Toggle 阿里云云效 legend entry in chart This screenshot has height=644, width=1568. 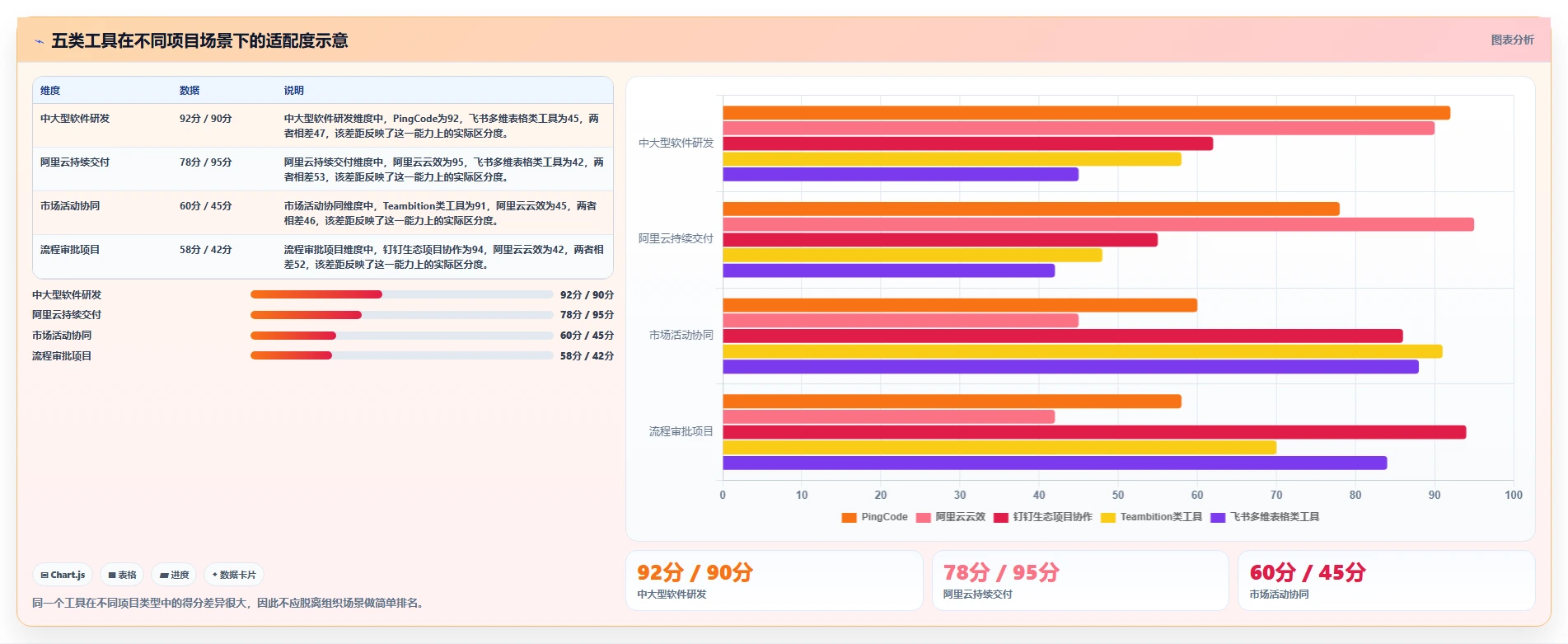click(950, 517)
